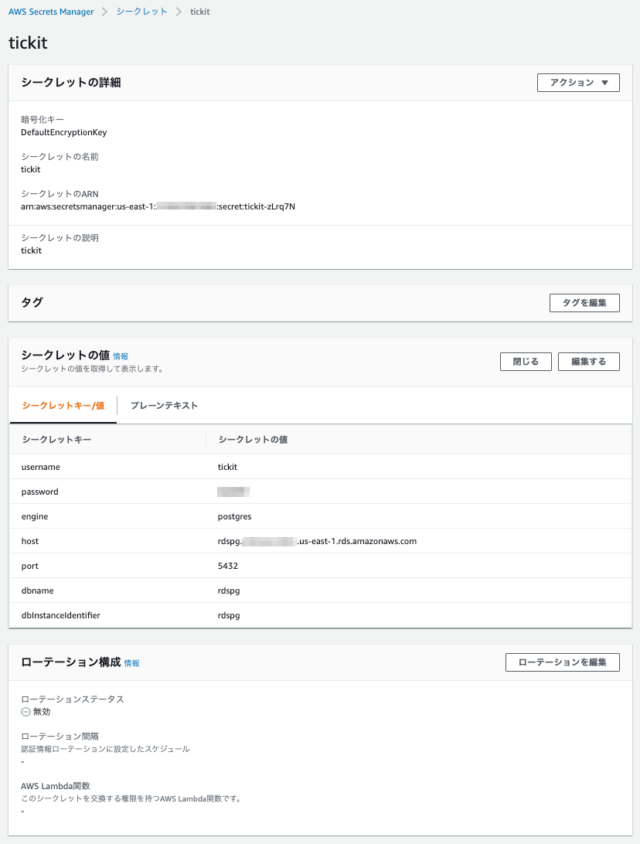Click the username key cell

pyautogui.click(x=40, y=467)
